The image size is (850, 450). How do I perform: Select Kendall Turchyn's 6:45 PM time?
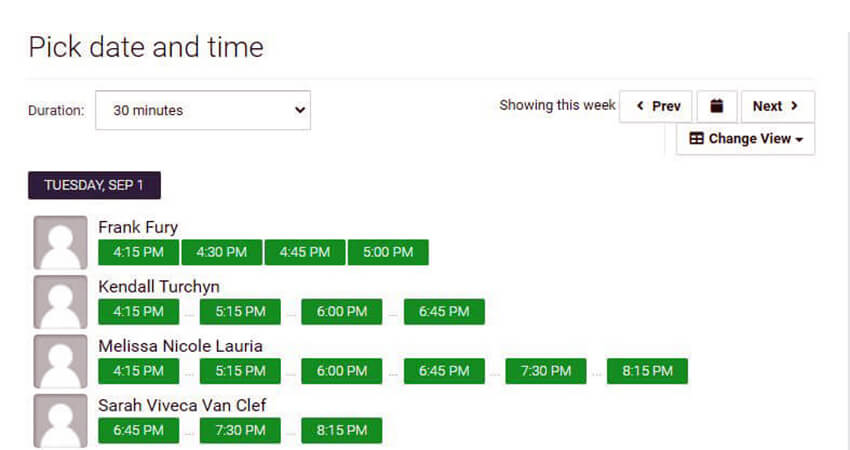pos(444,312)
